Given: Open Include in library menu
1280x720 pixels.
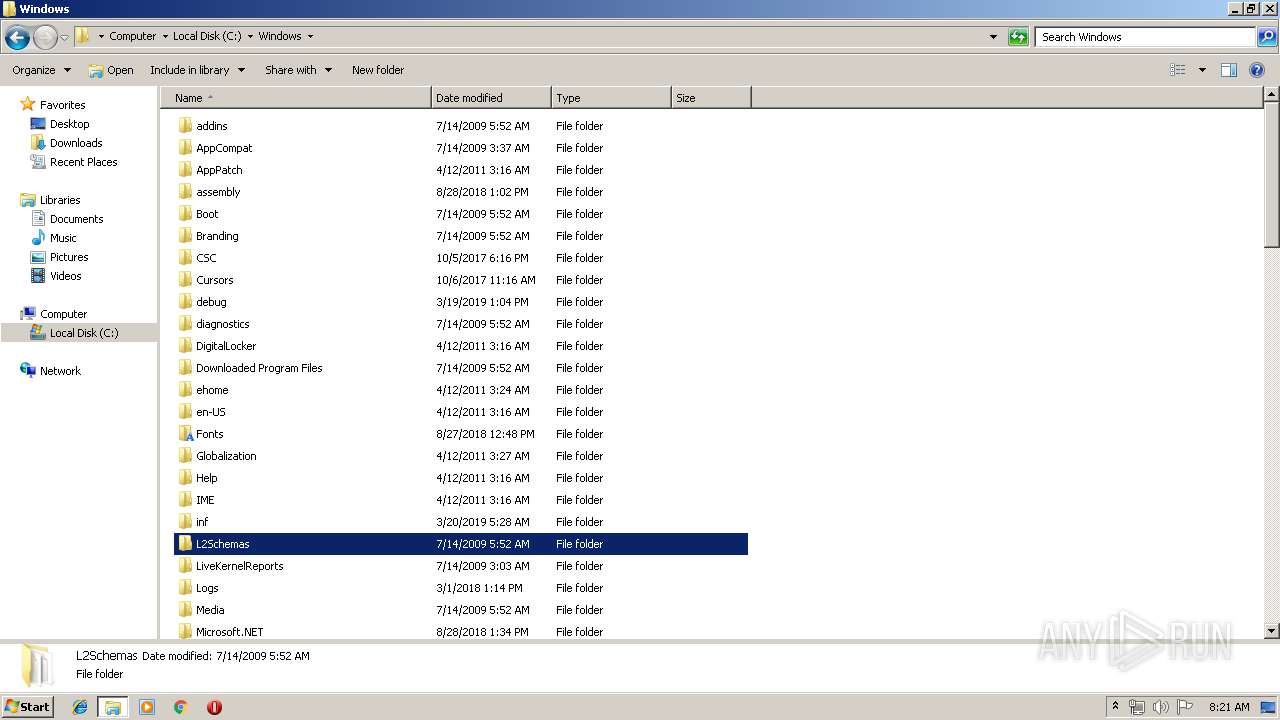Looking at the screenshot, I should click(197, 70).
